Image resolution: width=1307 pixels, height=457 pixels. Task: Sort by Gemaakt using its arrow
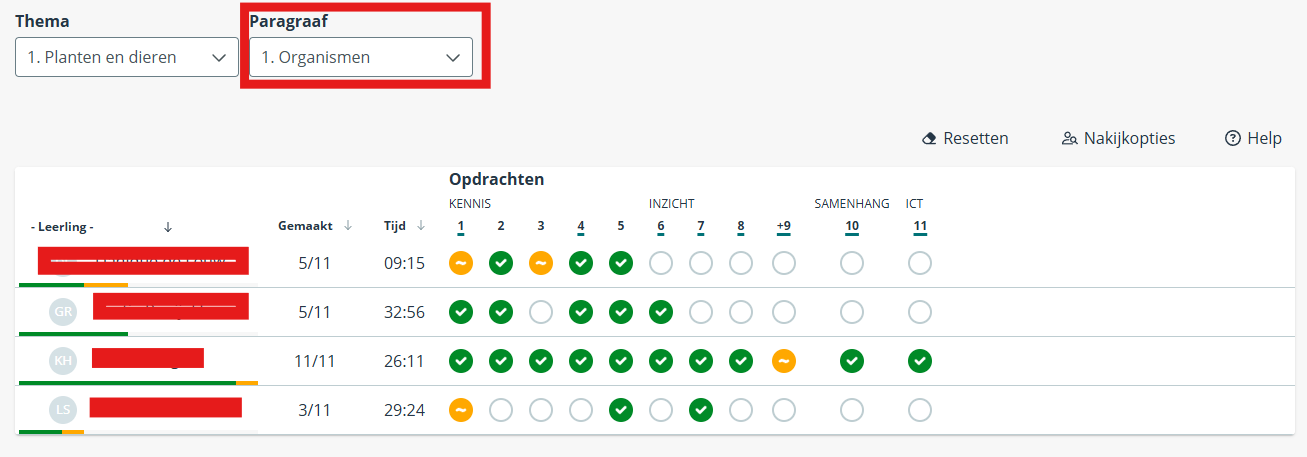pos(348,226)
